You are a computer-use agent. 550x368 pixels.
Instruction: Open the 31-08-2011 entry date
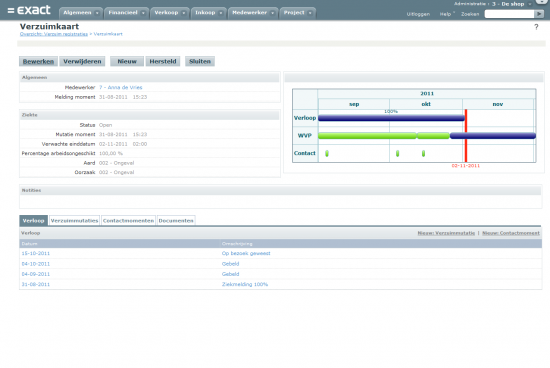[36, 284]
